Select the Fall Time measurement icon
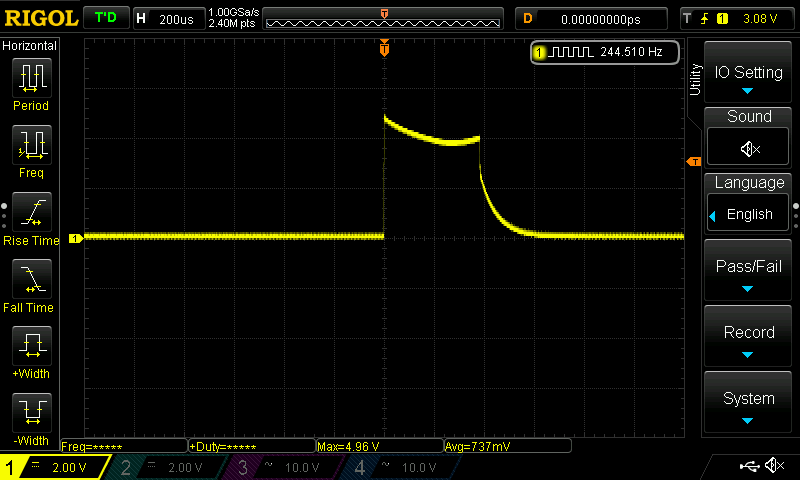Viewport: 800px width, 480px height. point(32,279)
